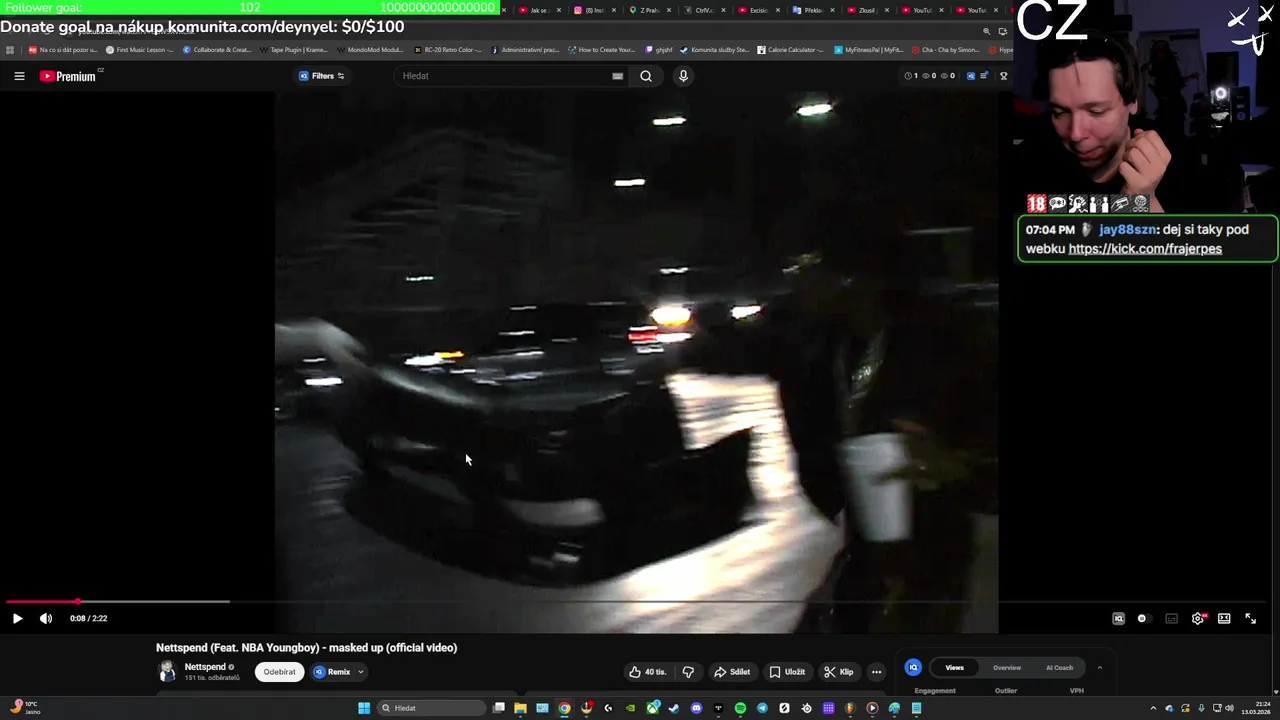Viewport: 1280px width, 720px height.
Task: Create a clip with Klip button
Action: pyautogui.click(x=838, y=672)
